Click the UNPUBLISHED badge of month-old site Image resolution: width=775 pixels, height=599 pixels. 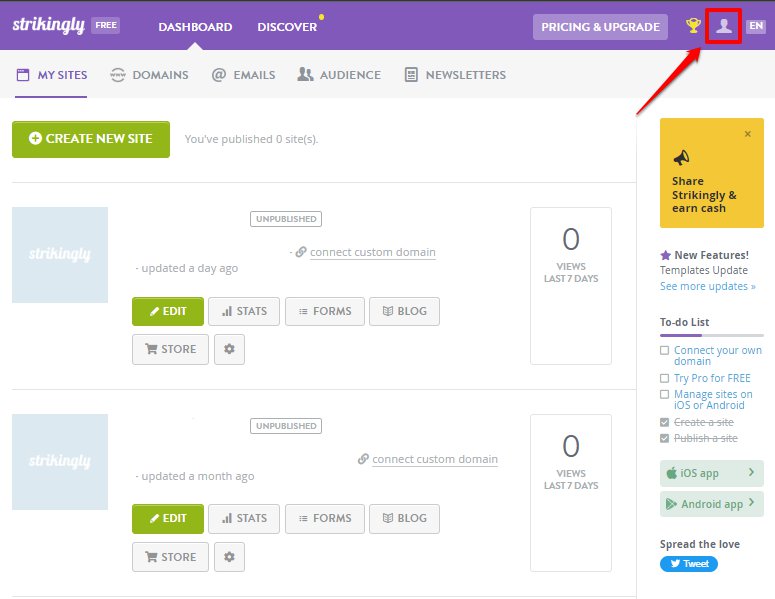tap(286, 426)
